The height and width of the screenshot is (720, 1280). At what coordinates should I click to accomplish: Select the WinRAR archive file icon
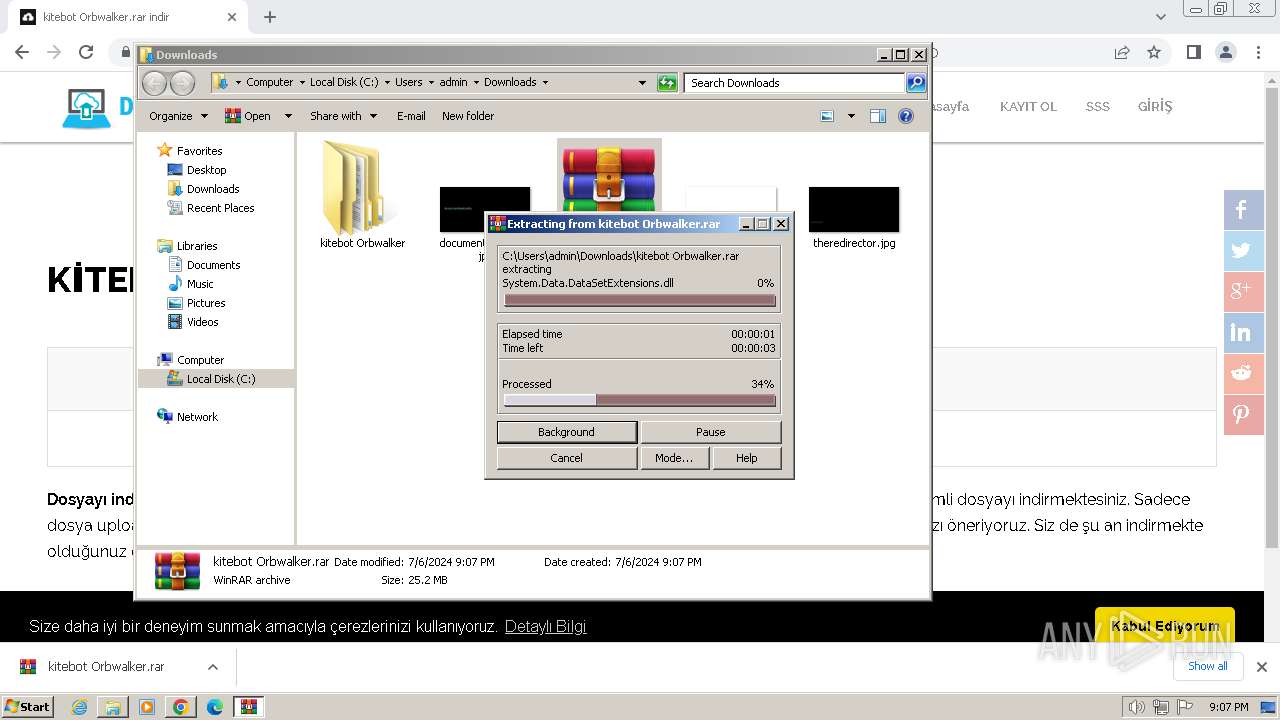609,175
